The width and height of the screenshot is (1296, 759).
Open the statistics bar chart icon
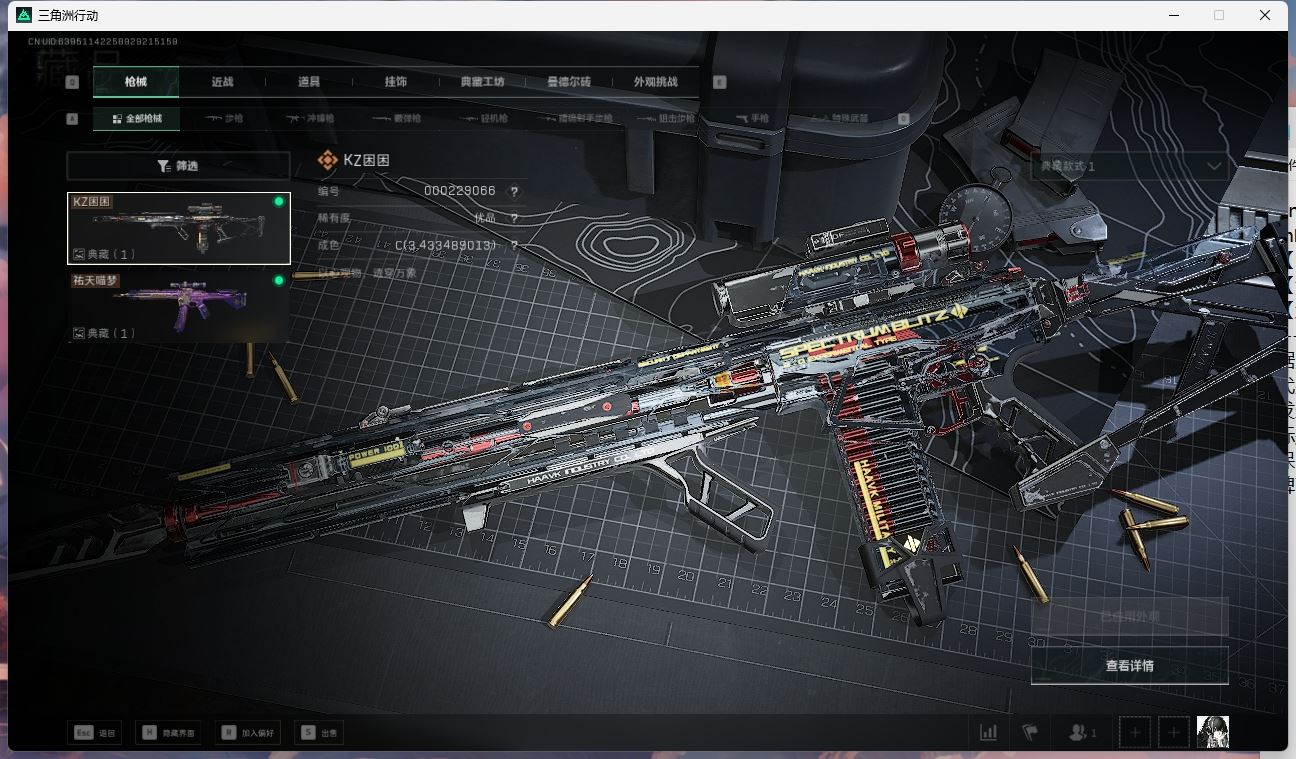pyautogui.click(x=988, y=733)
